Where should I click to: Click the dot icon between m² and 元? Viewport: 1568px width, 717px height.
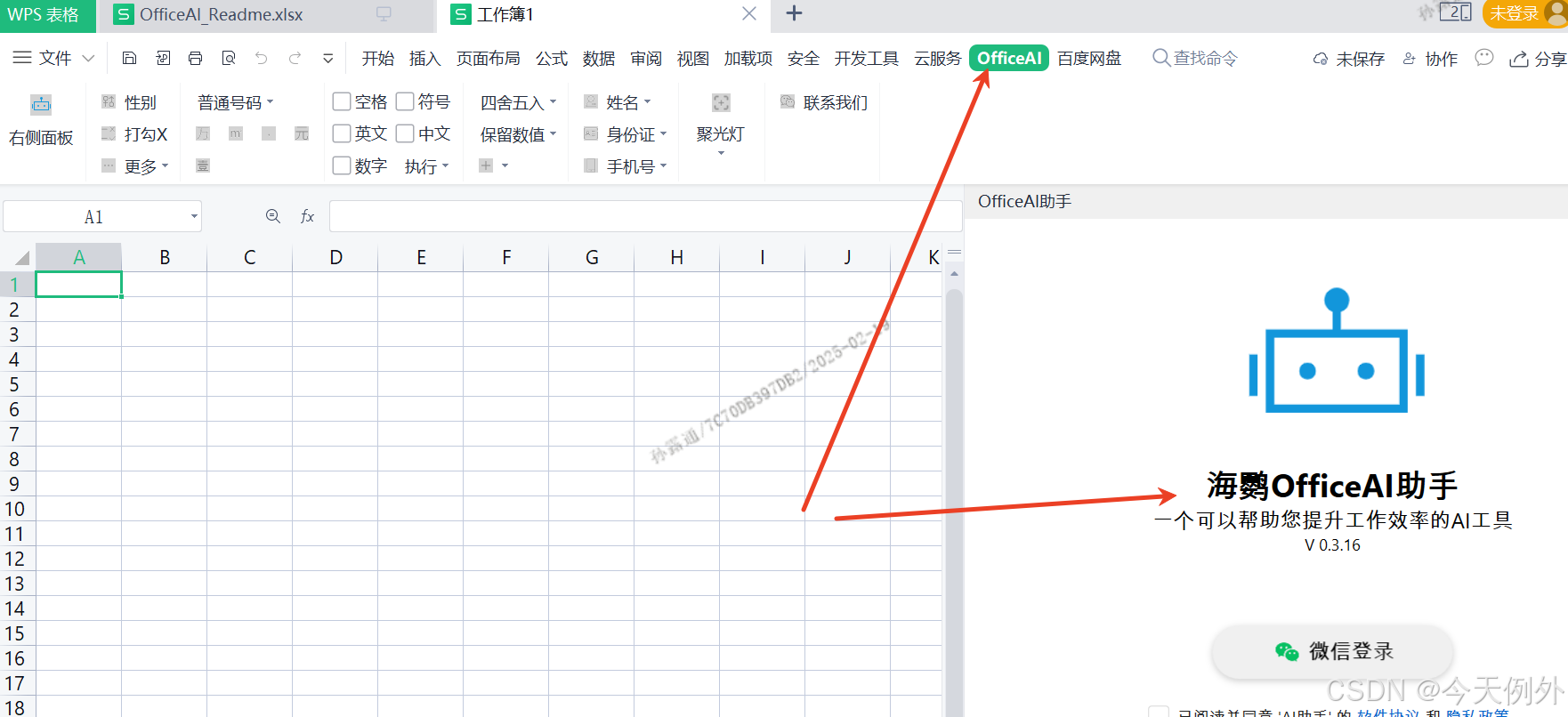click(269, 133)
